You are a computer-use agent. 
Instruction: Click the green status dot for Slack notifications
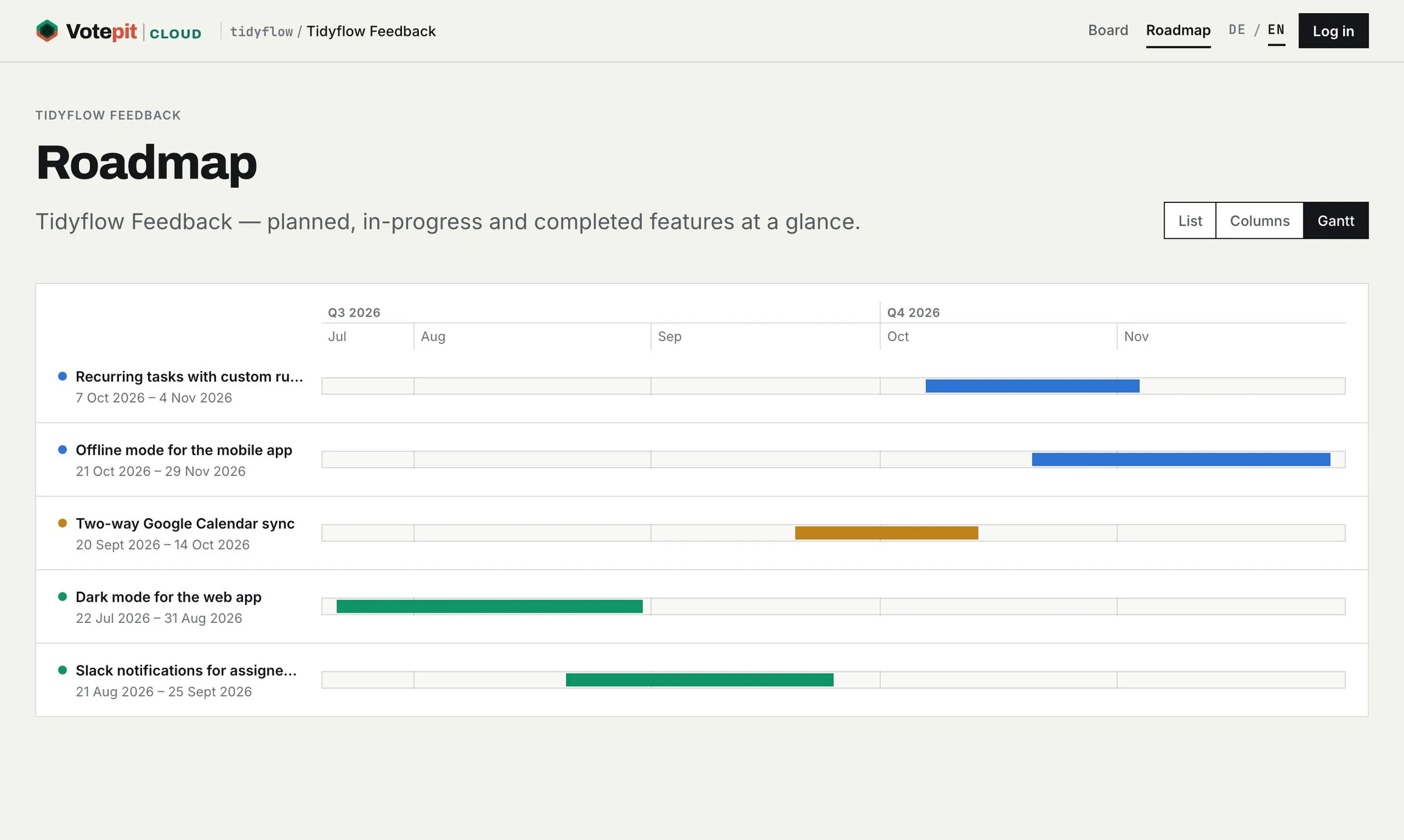pyautogui.click(x=63, y=670)
